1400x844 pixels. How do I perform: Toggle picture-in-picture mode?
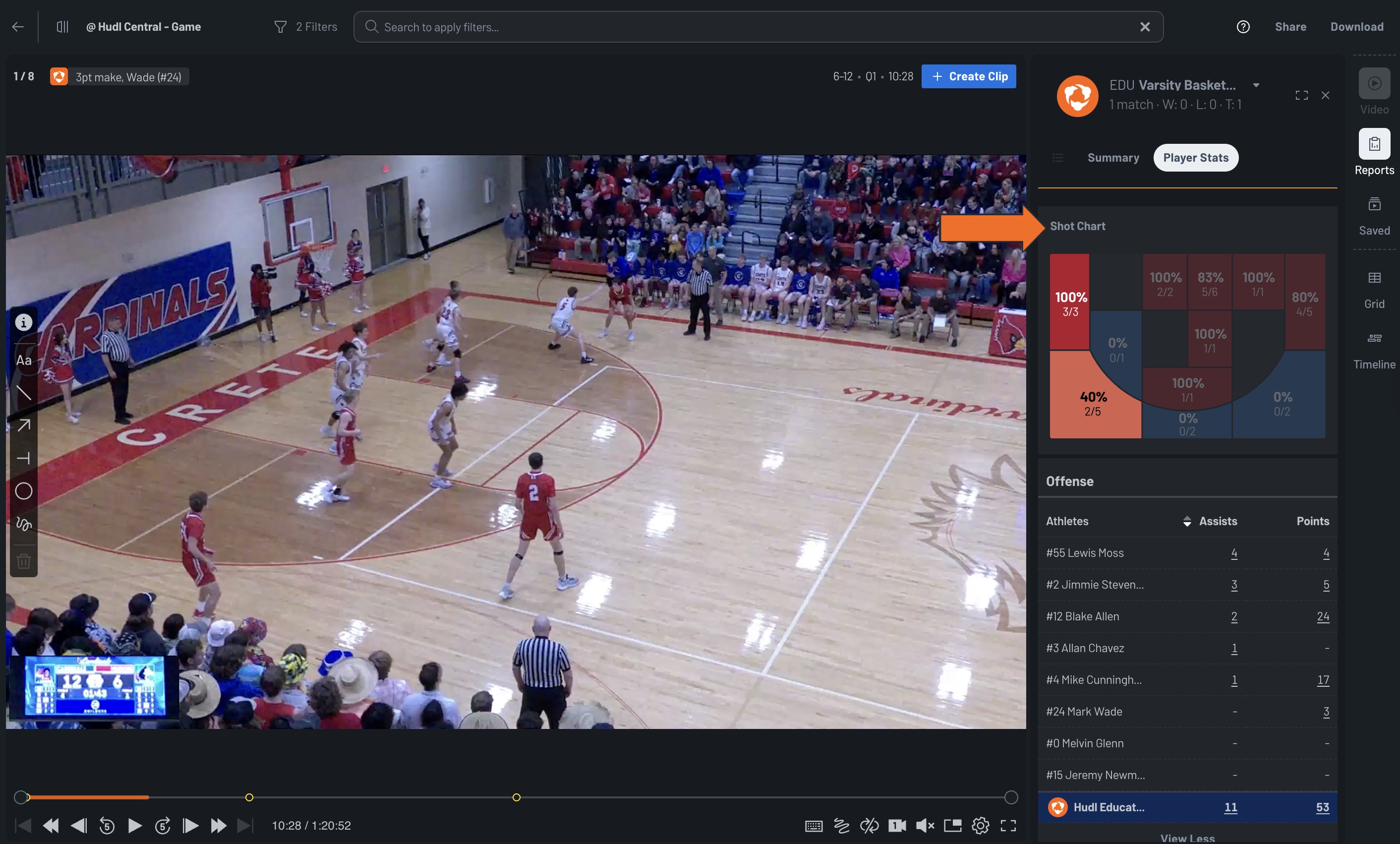coord(953,826)
